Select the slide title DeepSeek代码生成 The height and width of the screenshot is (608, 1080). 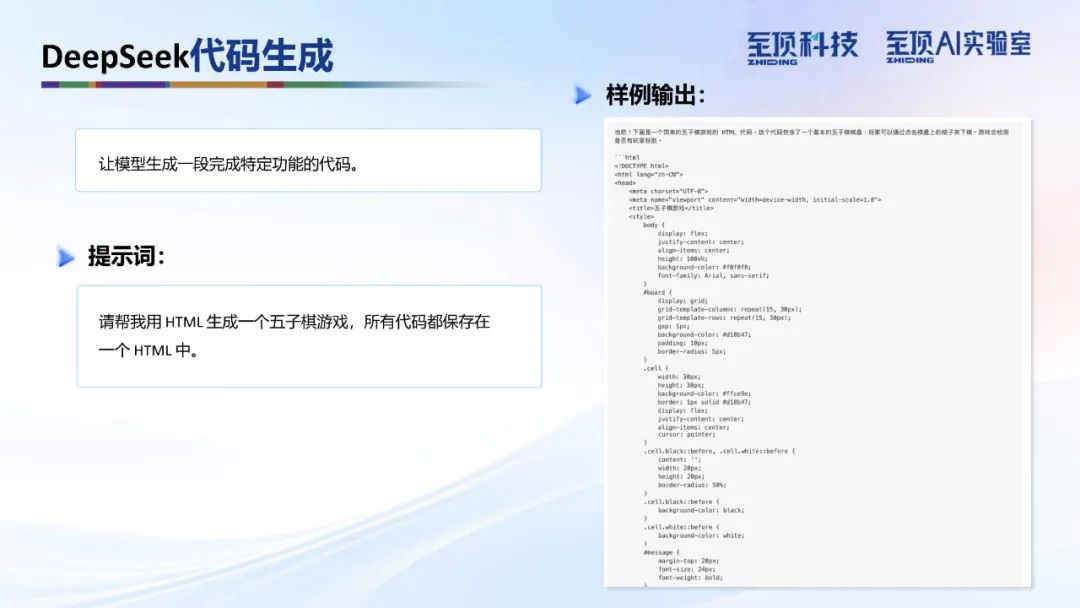pyautogui.click(x=187, y=56)
